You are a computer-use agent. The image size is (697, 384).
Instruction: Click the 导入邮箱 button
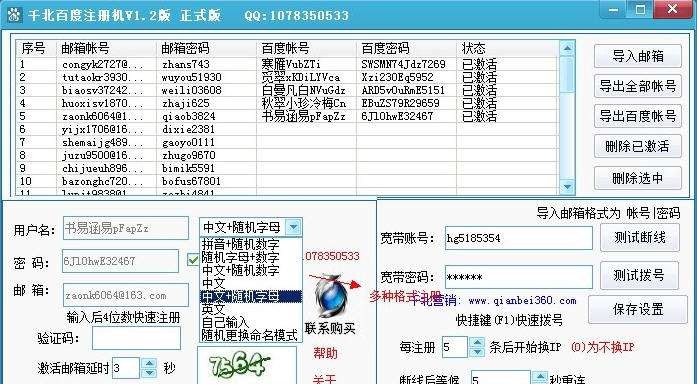tap(637, 56)
